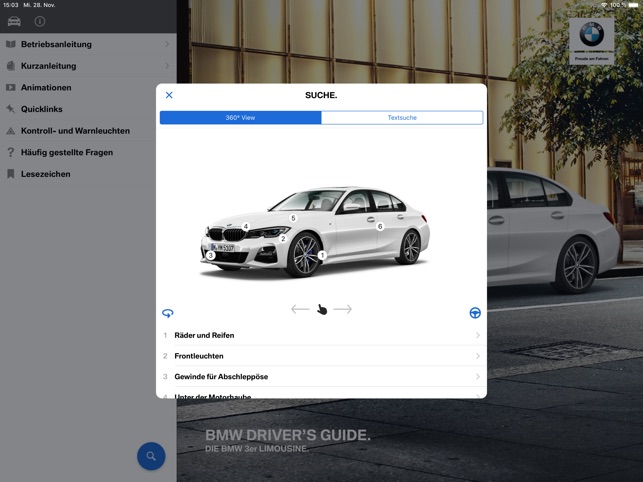The image size is (643, 482).
Task: Click the Quicklinks pin icon
Action: (11, 109)
